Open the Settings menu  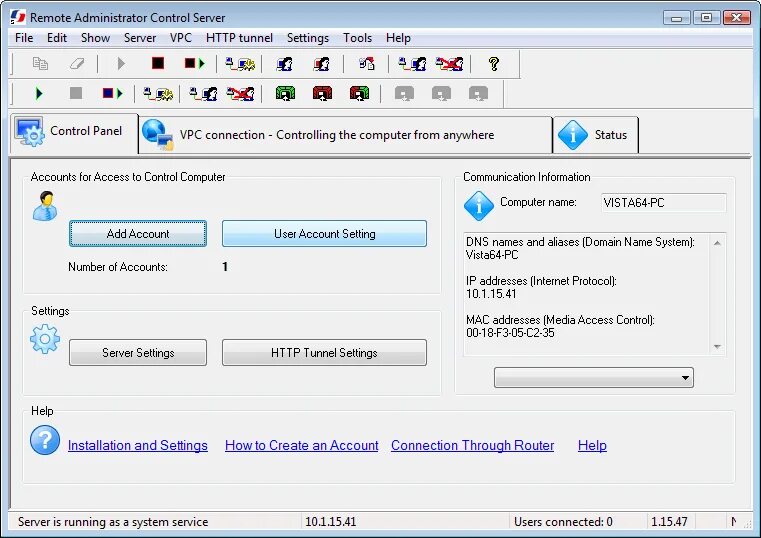click(x=308, y=38)
